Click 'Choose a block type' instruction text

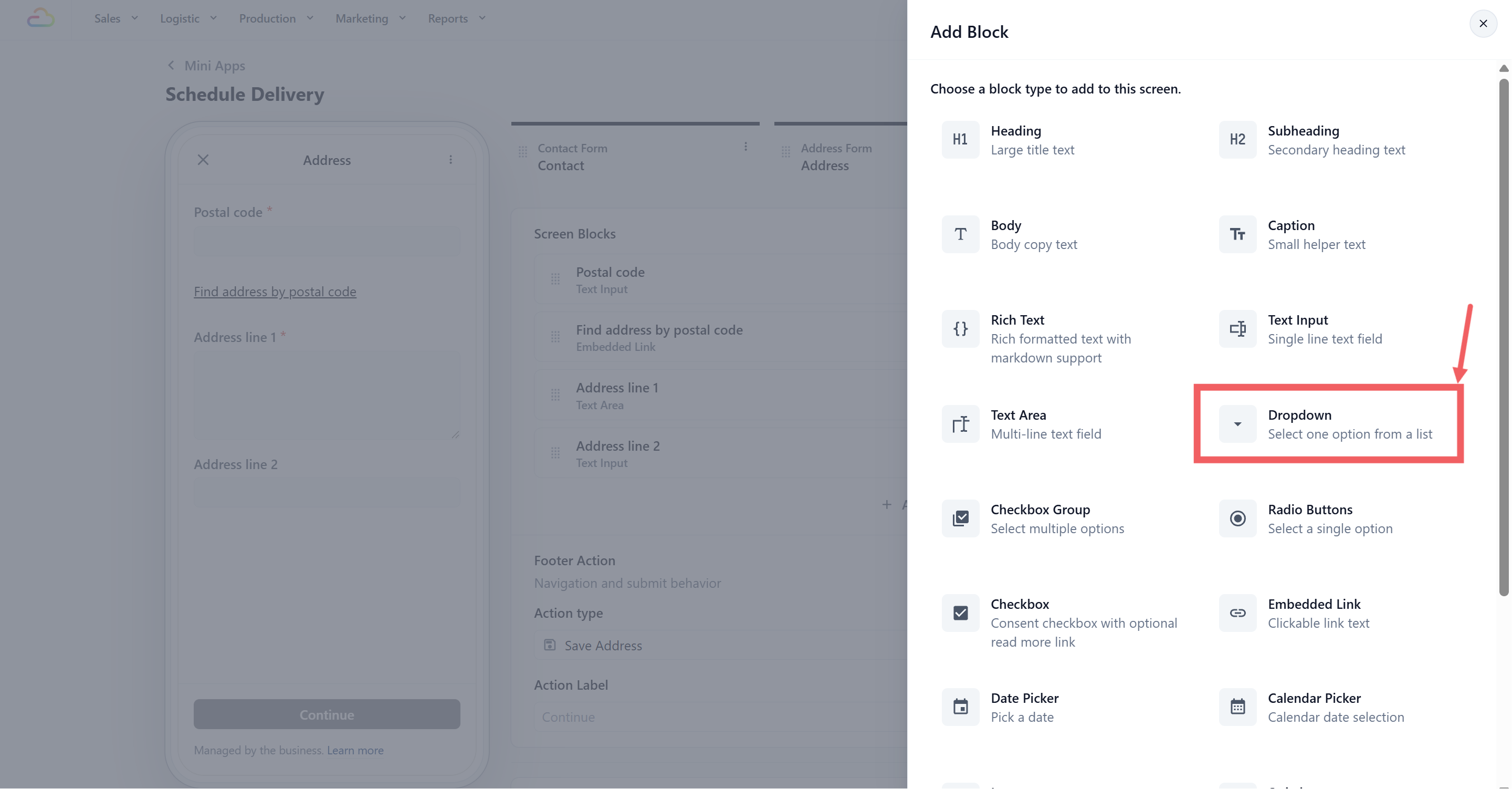click(1055, 89)
